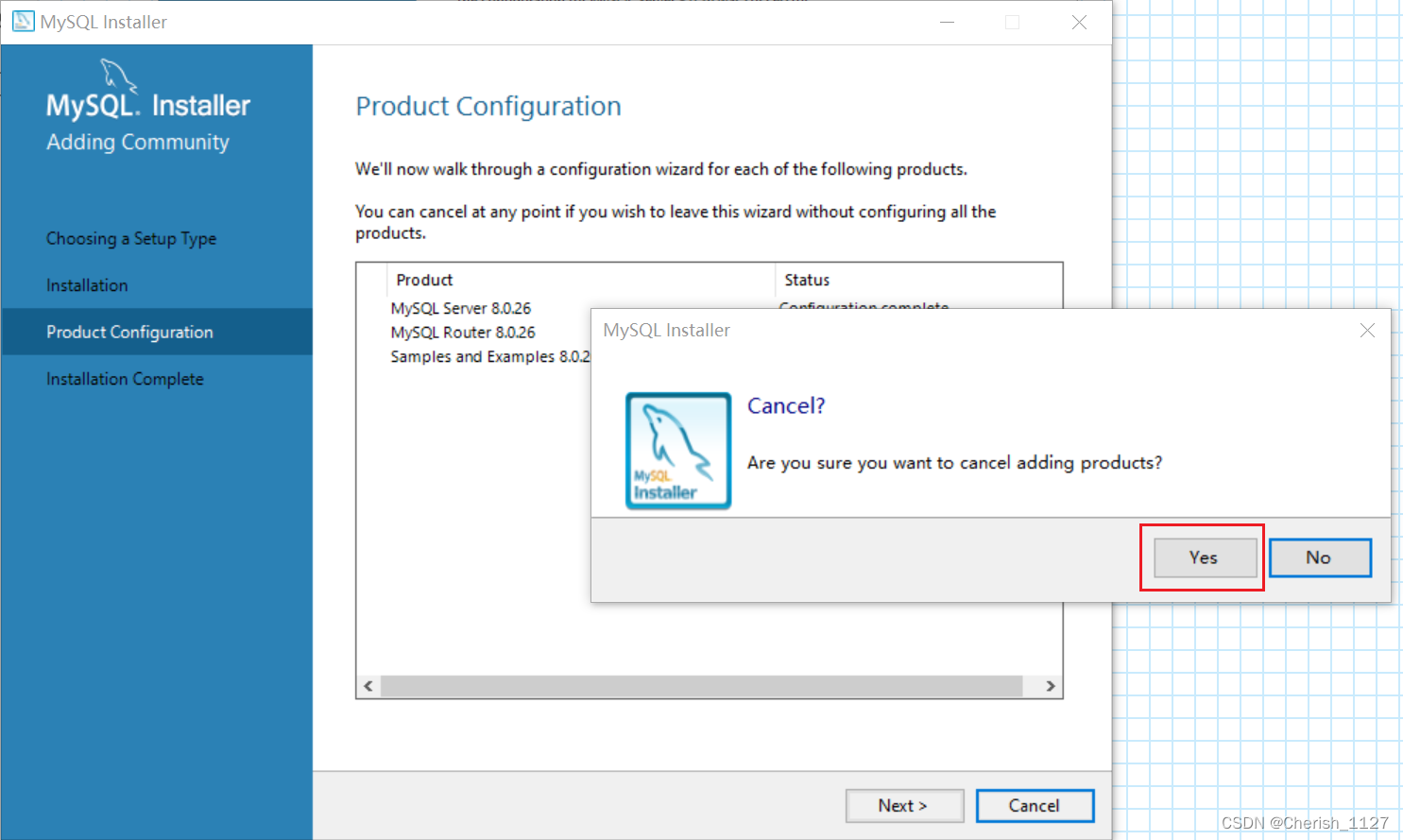Select the MySQL Server 8.0.26 row
The height and width of the screenshot is (840, 1403).
(x=461, y=308)
